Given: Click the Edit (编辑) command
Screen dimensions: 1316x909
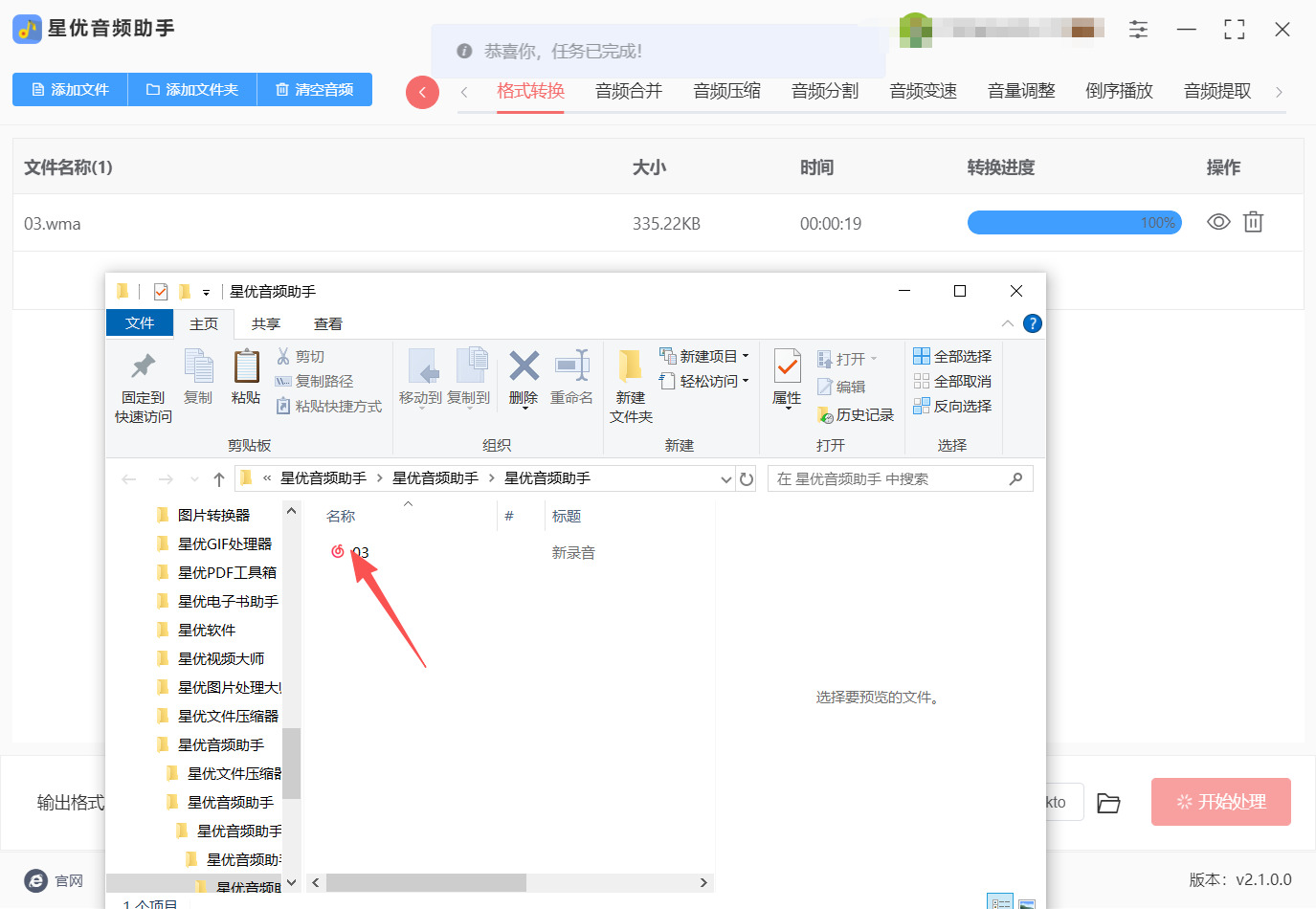Looking at the screenshot, I should (x=841, y=387).
